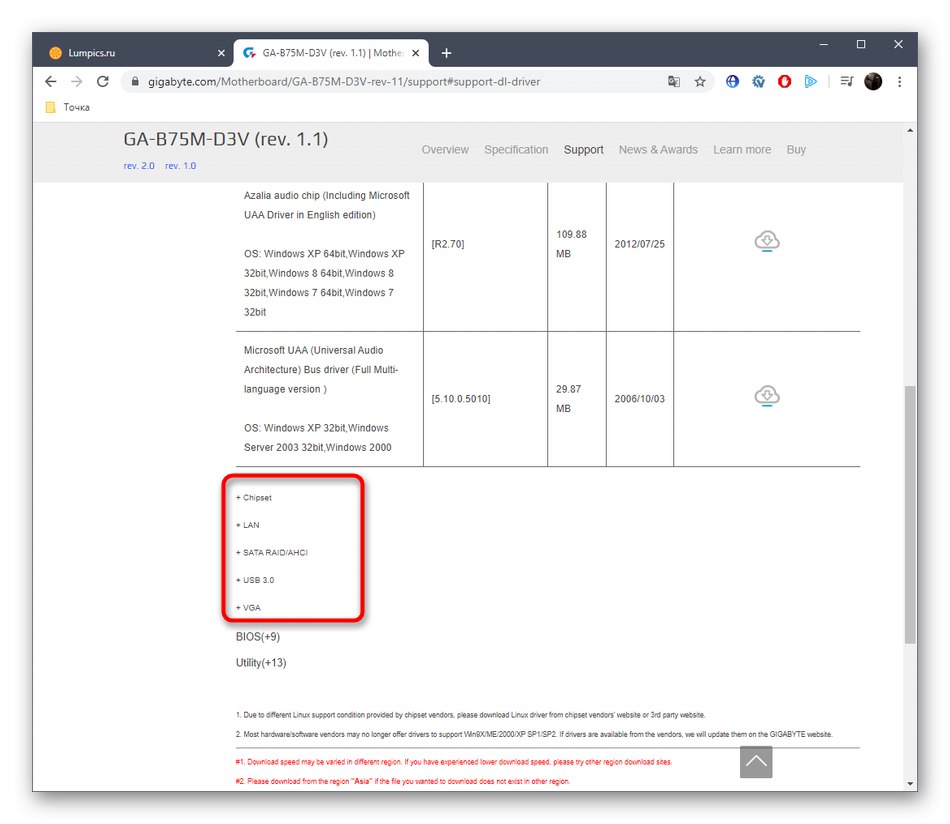Open the media control playlist icon
The image size is (950, 824).
pos(847,81)
